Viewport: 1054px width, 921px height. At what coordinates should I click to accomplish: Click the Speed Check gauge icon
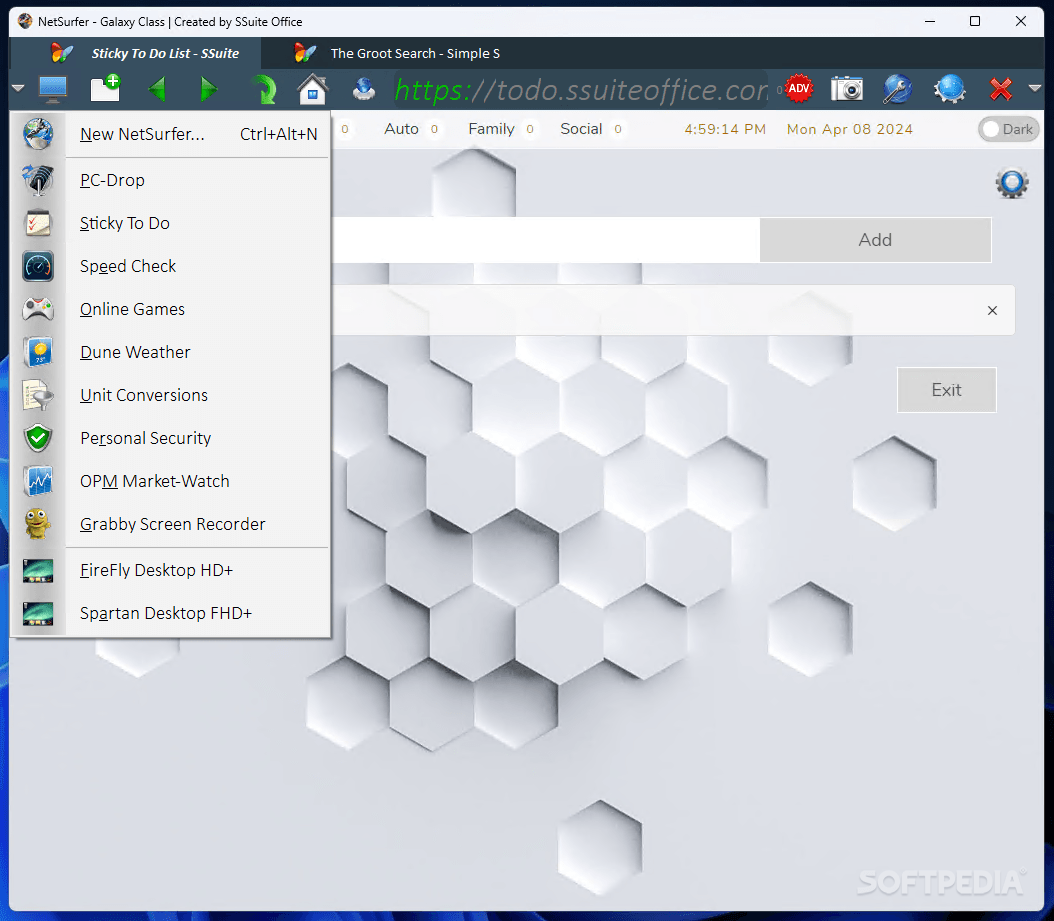point(38,266)
